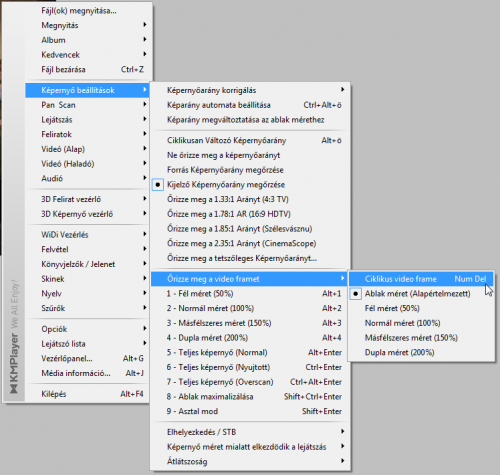Open Képernyő méret mialatt elkezdődik a lejátszás
The image size is (500, 475).
[x=250, y=447]
